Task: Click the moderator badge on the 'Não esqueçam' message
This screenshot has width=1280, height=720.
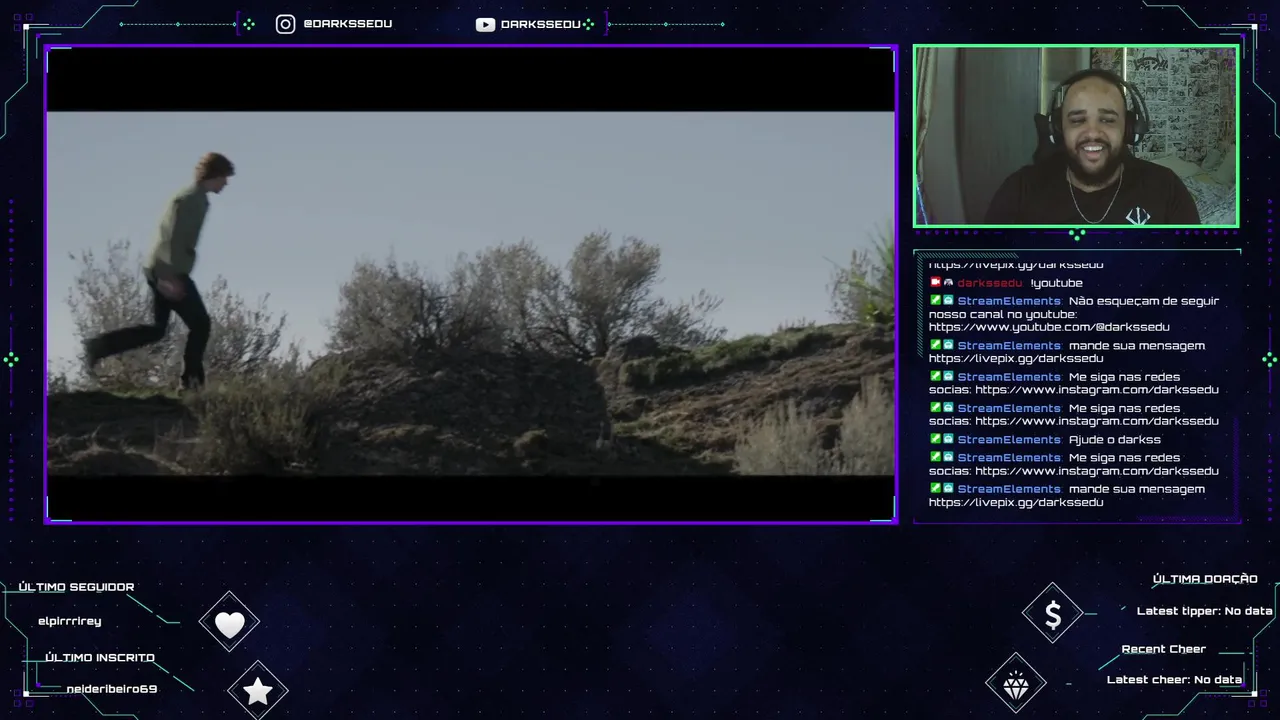Action: pos(935,301)
